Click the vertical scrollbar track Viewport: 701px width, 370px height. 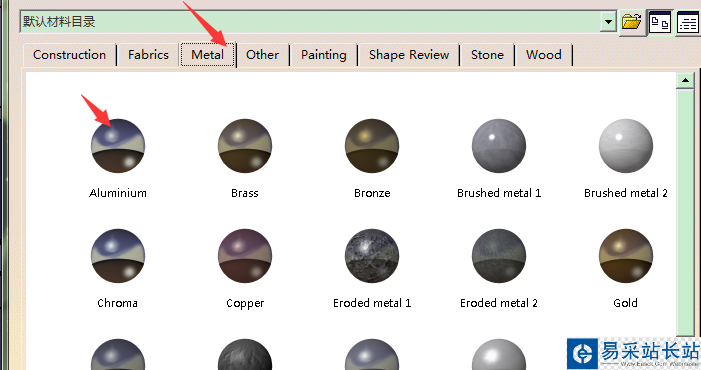pos(685,212)
